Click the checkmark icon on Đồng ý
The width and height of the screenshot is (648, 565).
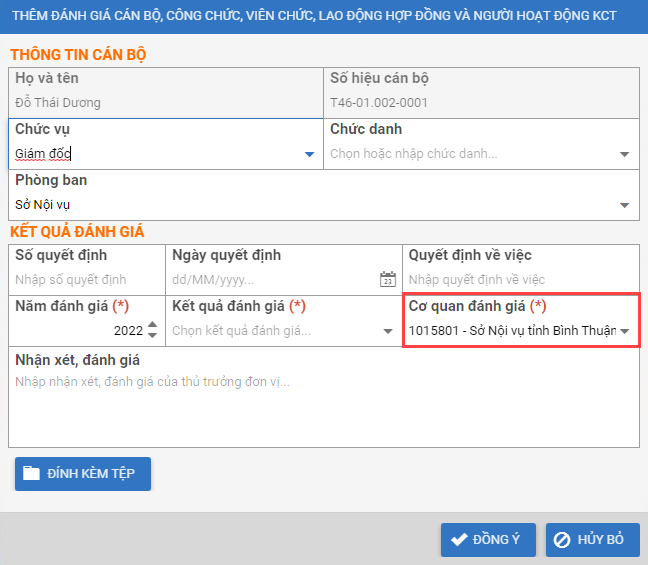[x=459, y=540]
